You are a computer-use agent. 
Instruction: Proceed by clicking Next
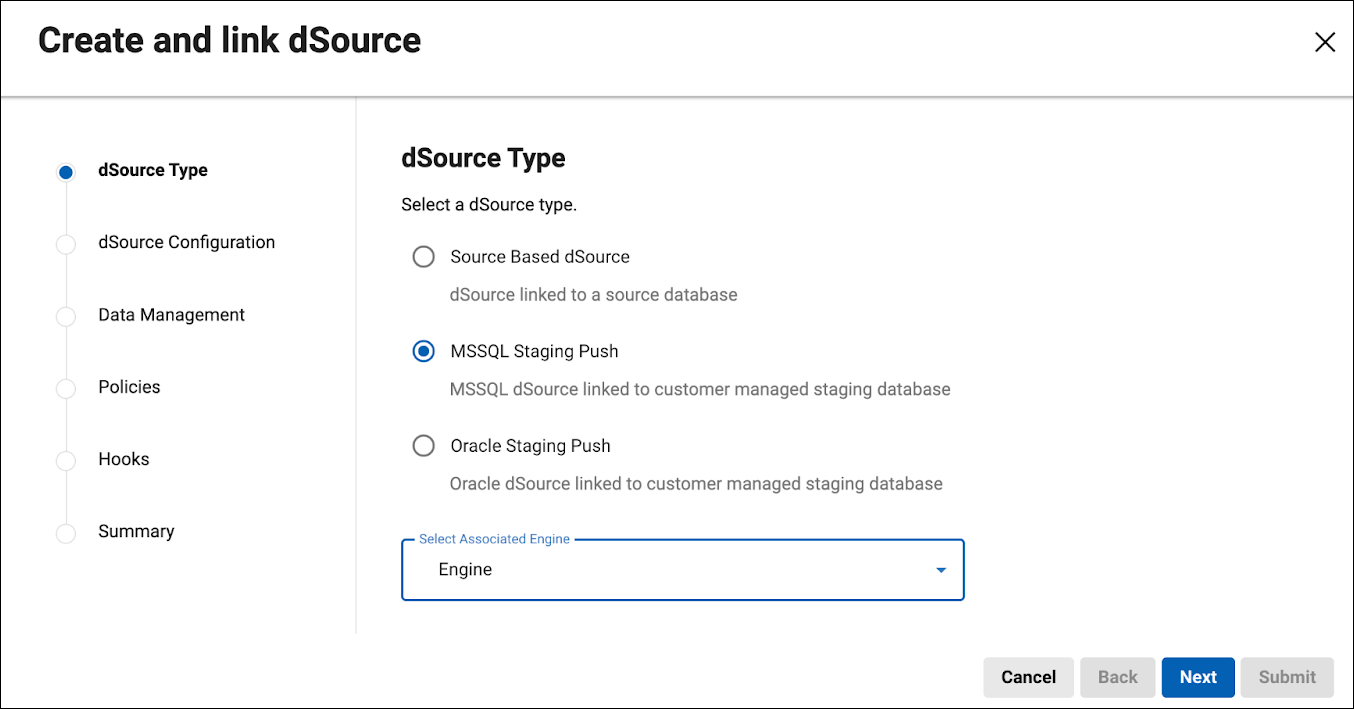pyautogui.click(x=1197, y=677)
